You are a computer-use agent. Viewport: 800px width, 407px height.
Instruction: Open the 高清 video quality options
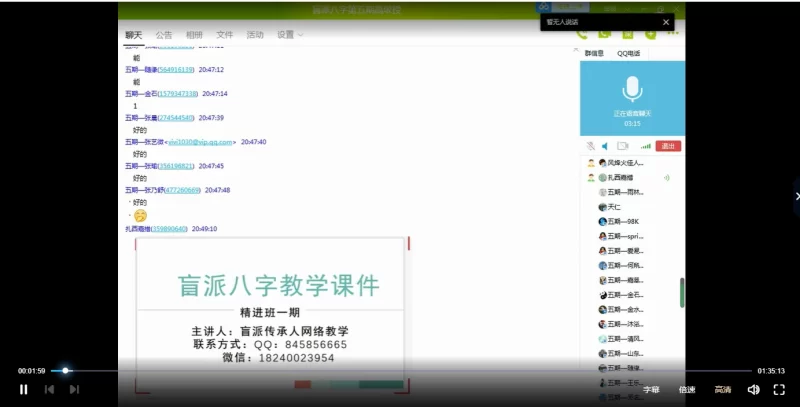722,389
